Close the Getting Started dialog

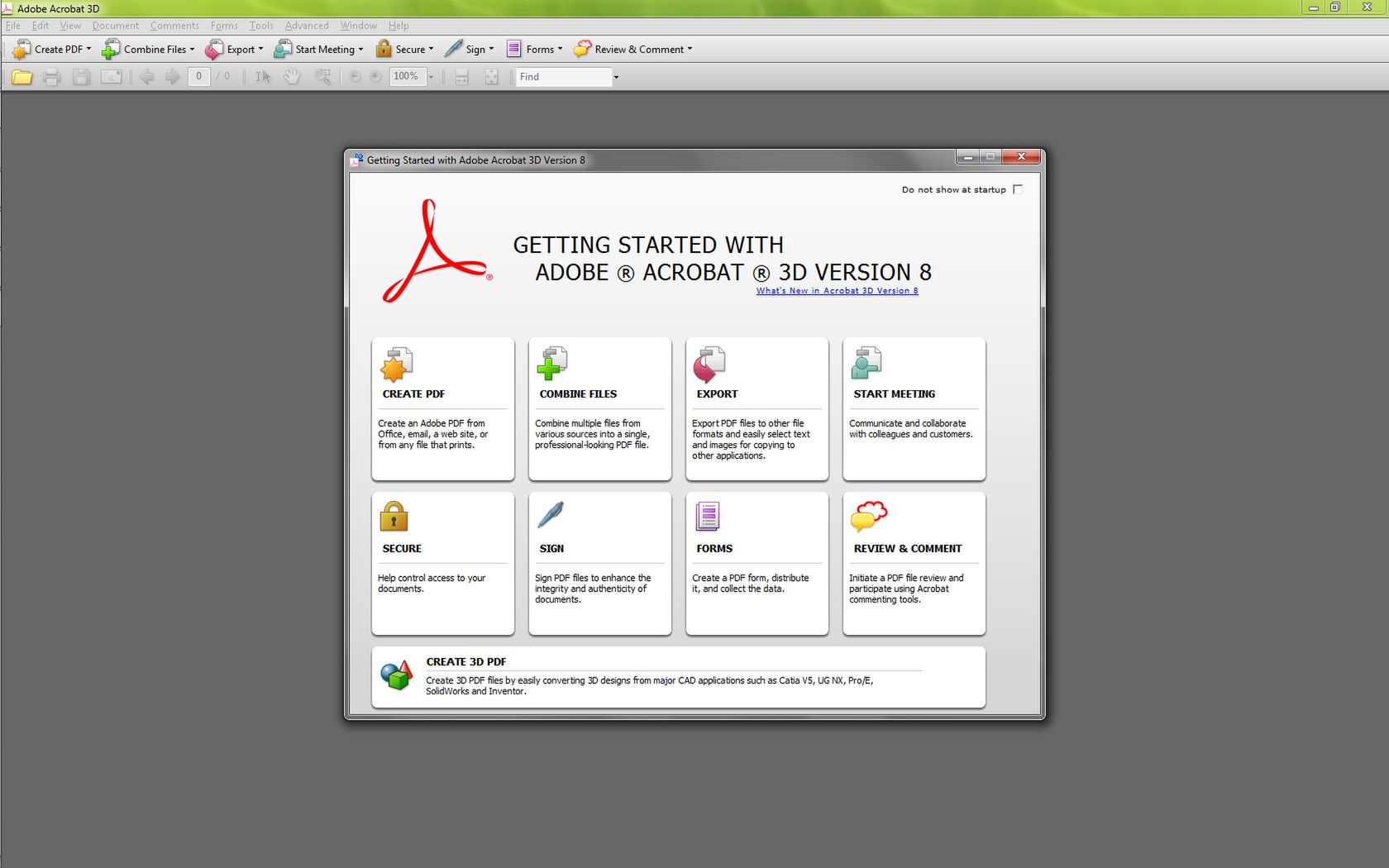click(1021, 156)
